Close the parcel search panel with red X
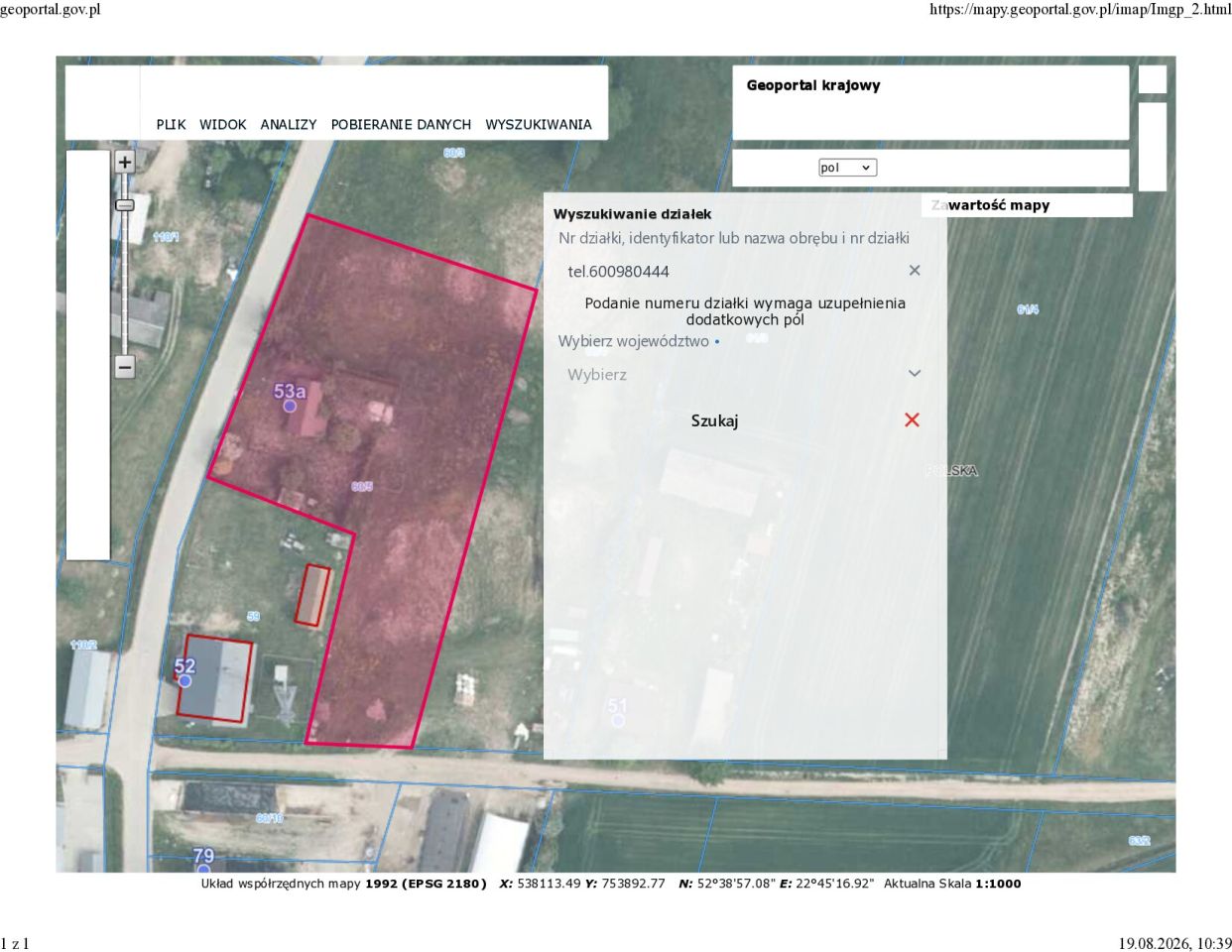The height and width of the screenshot is (952, 1232). click(912, 419)
